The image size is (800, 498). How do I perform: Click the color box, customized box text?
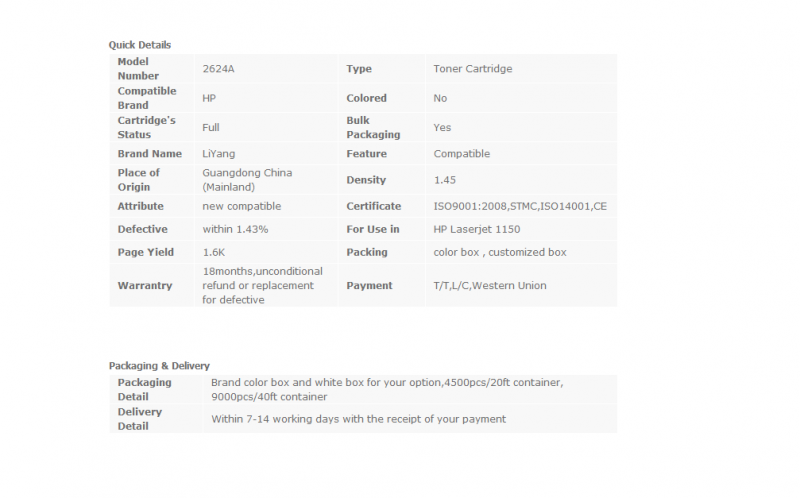(500, 252)
